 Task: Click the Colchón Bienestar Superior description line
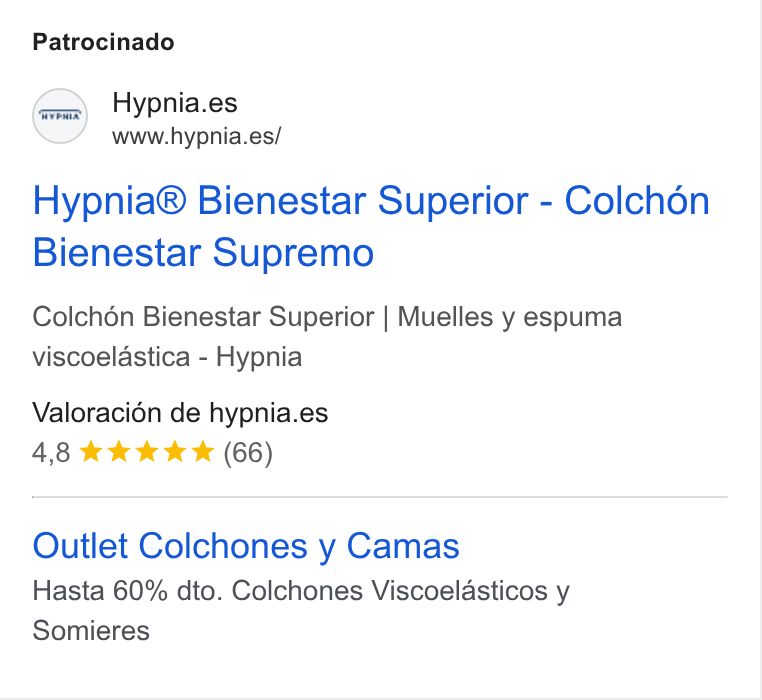click(x=327, y=317)
